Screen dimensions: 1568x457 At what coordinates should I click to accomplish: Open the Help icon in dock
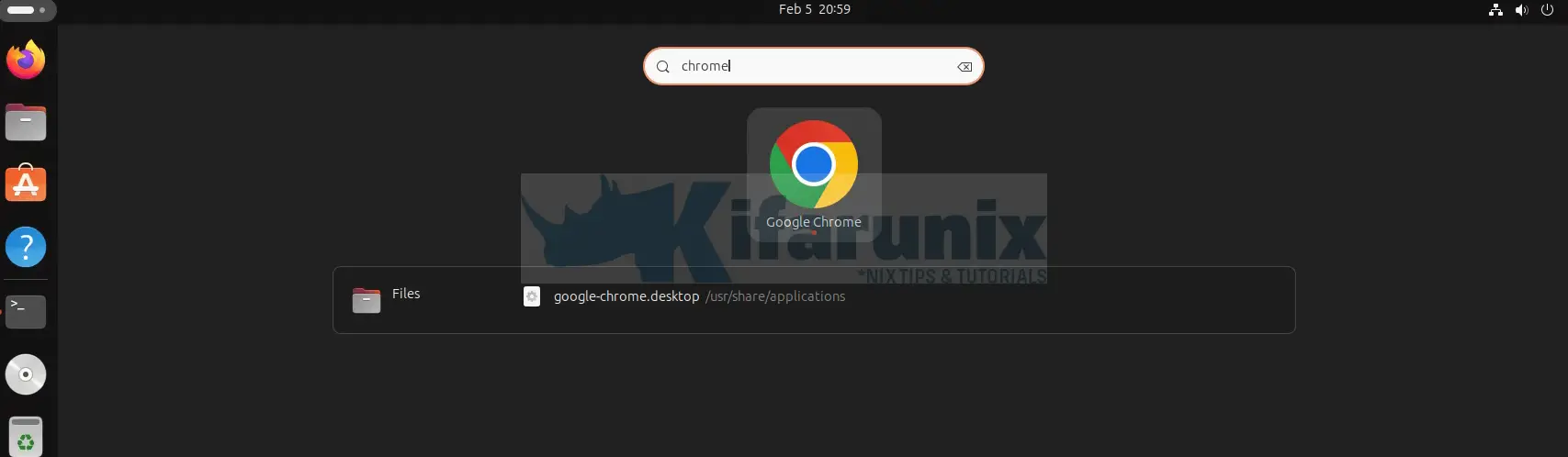(x=26, y=247)
